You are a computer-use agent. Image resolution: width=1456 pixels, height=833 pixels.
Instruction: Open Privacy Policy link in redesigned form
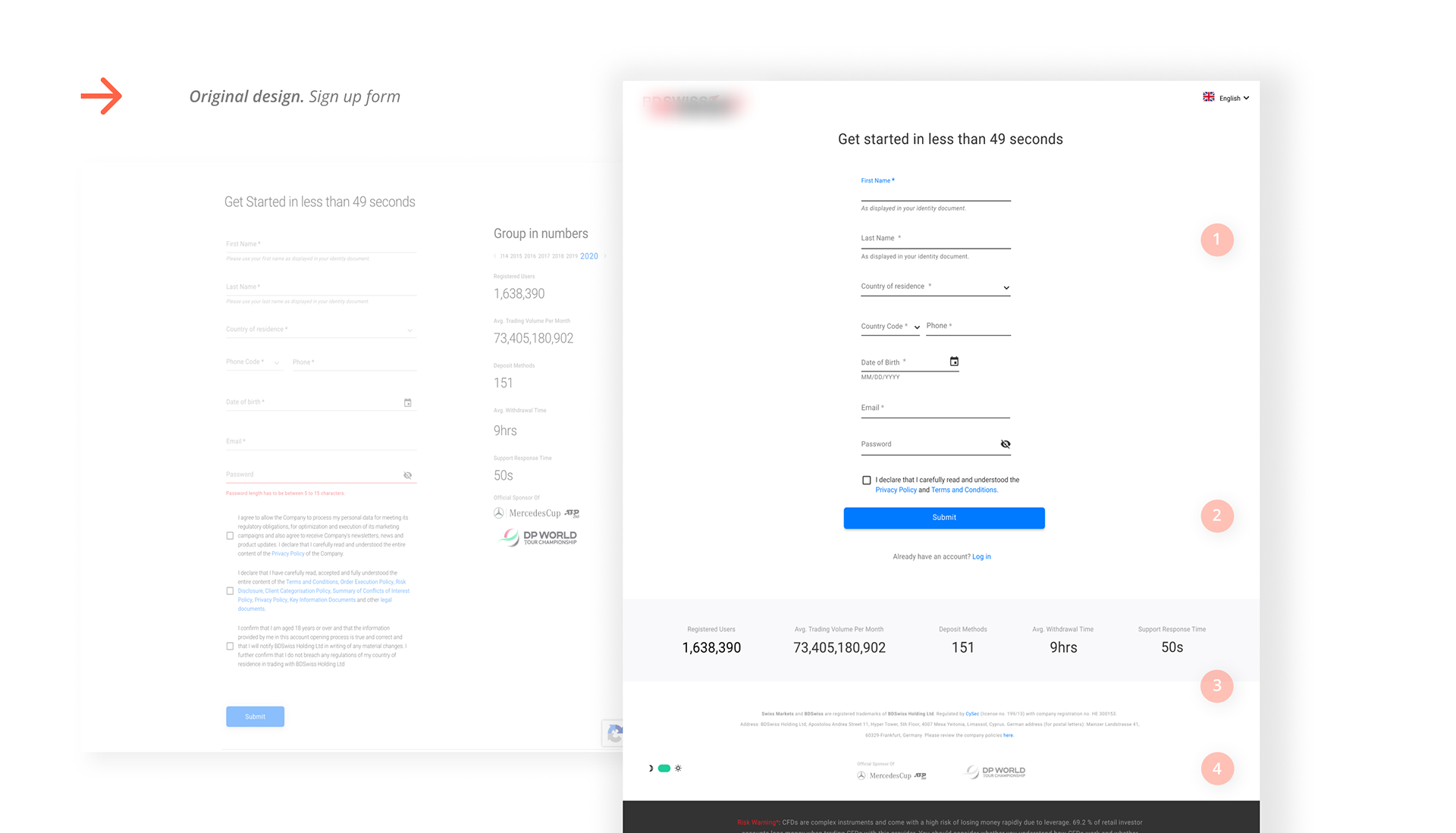[x=896, y=490]
